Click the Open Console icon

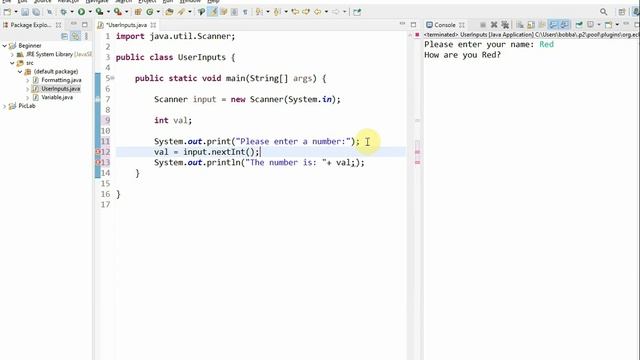click(608, 25)
